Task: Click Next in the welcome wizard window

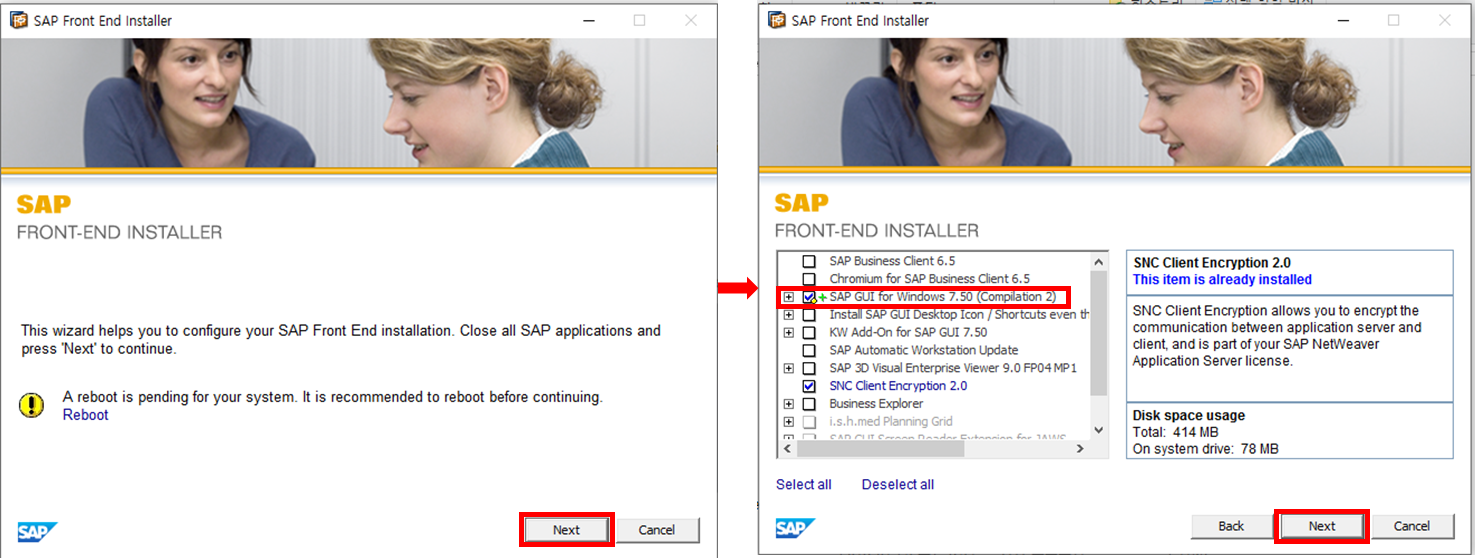Action: 566,530
